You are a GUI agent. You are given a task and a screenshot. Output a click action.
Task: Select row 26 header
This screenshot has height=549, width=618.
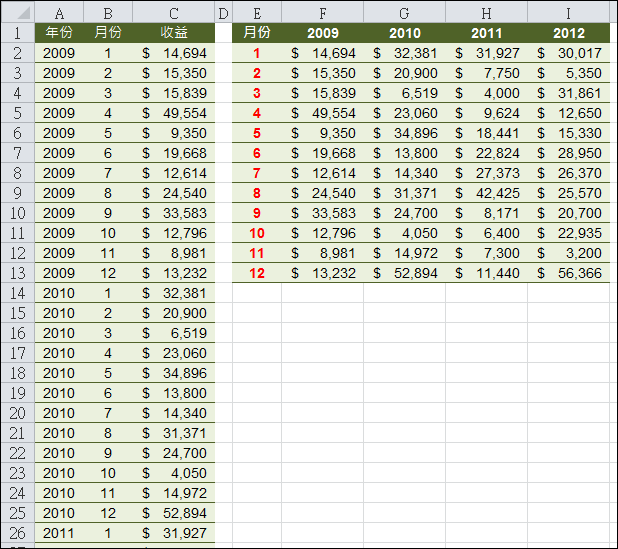point(18,533)
